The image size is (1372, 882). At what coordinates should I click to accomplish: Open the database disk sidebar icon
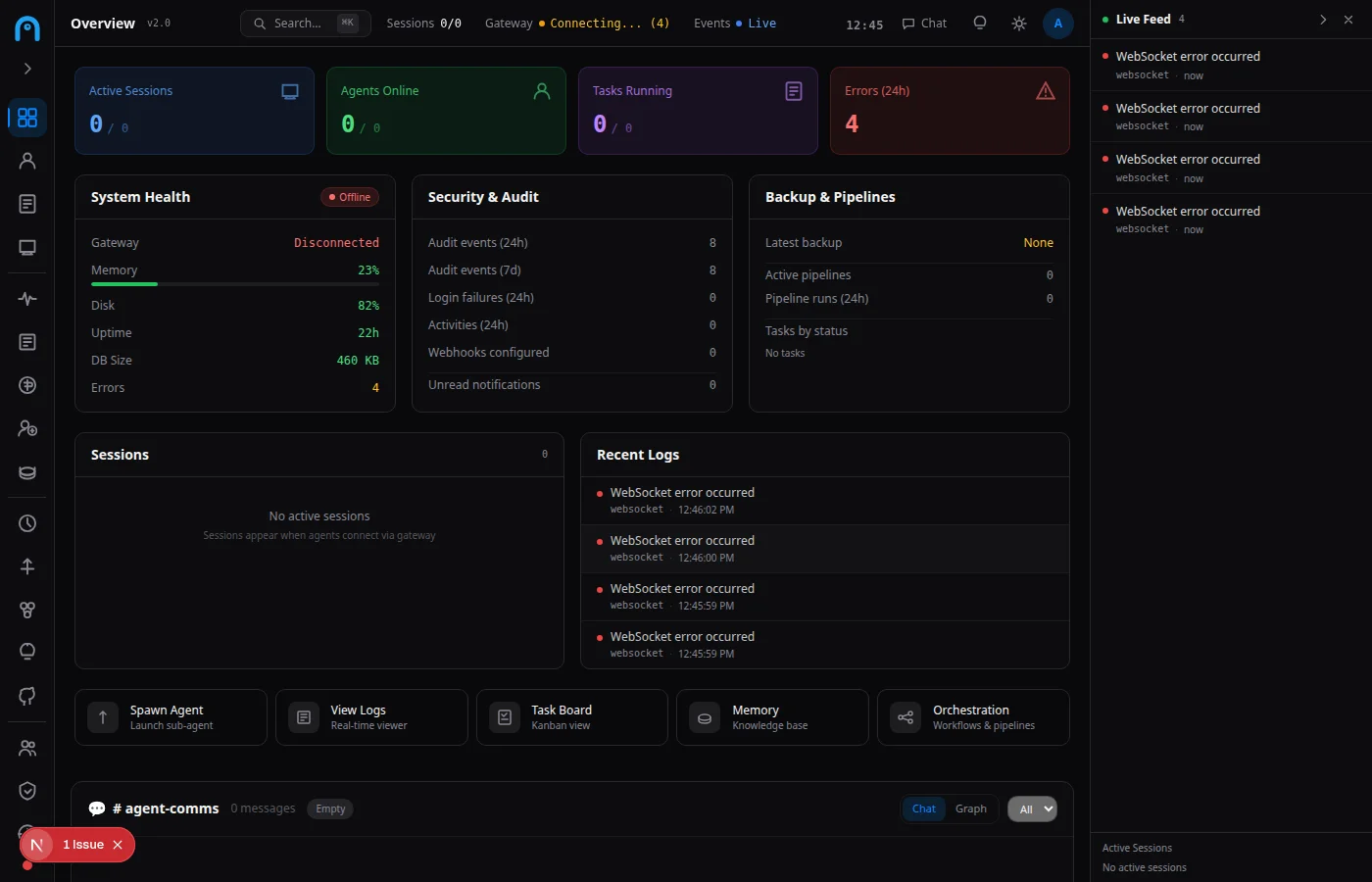pos(27,472)
